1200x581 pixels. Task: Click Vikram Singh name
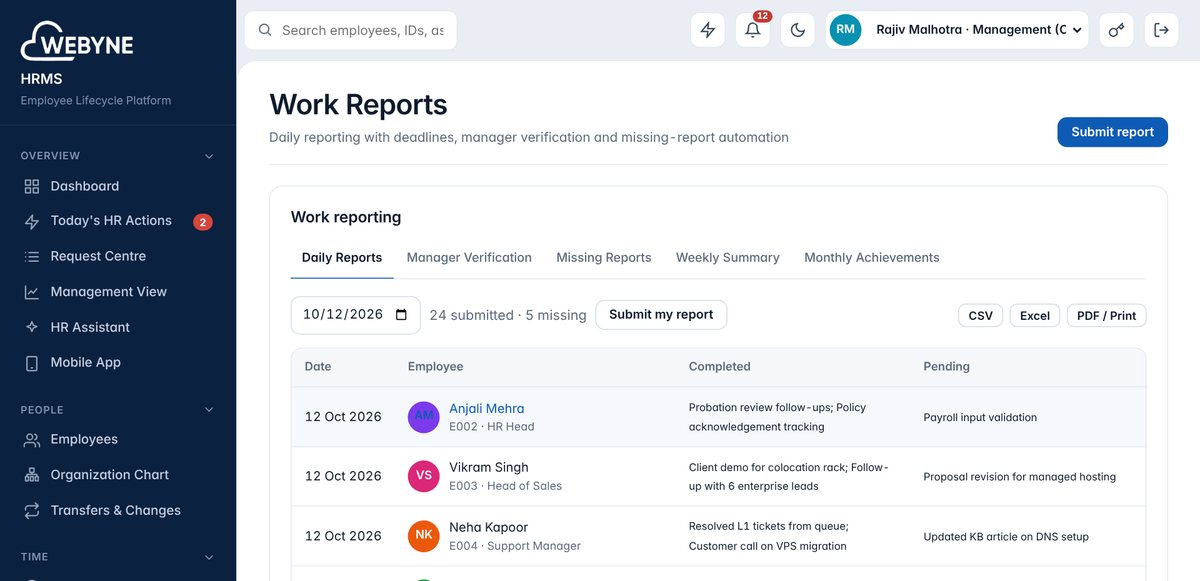pos(489,468)
